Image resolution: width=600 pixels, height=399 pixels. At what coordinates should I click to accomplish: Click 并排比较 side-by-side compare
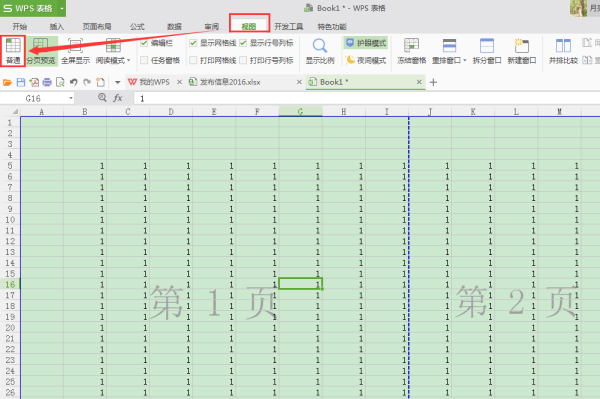click(x=563, y=50)
